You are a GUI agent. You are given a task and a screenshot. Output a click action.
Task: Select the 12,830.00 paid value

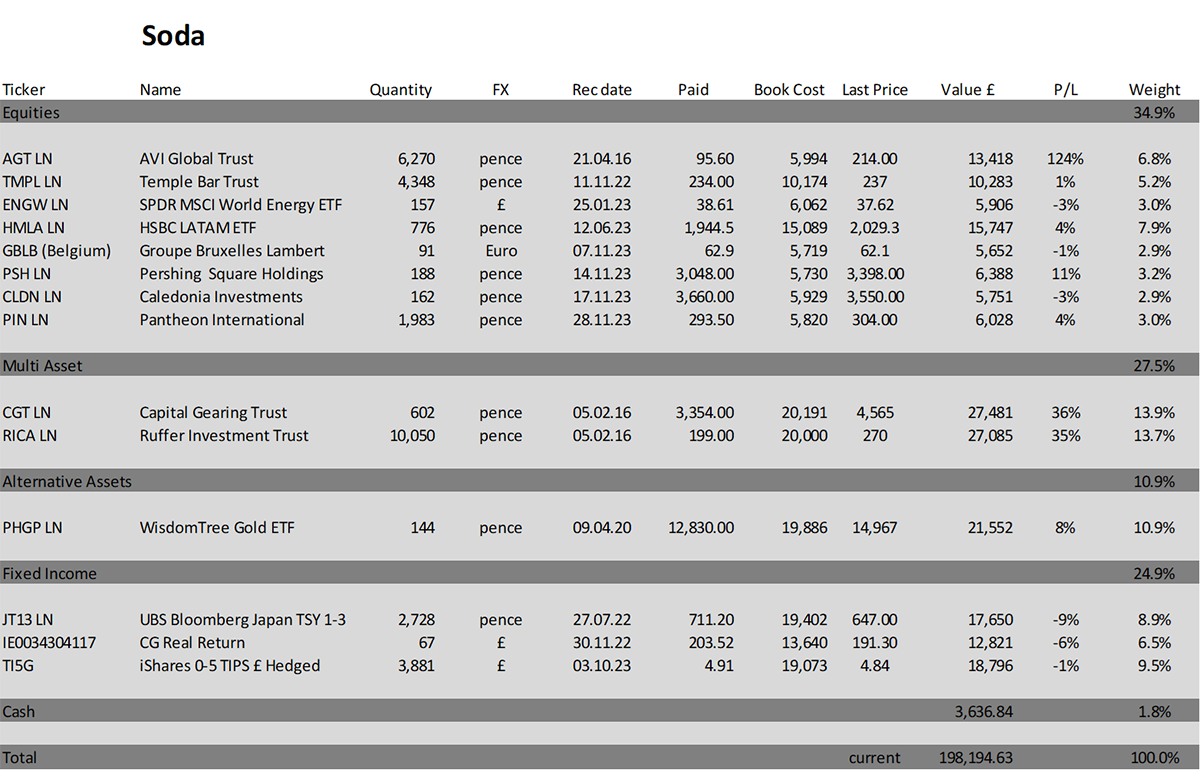pos(702,527)
